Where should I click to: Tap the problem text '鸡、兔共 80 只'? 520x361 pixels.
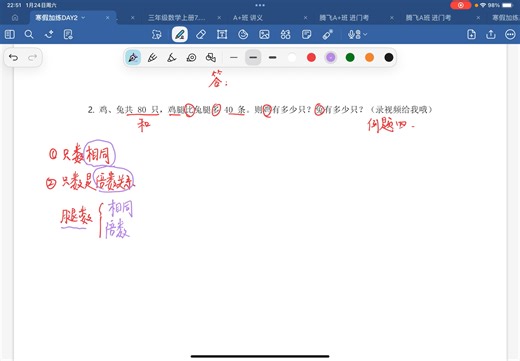click(x=129, y=109)
